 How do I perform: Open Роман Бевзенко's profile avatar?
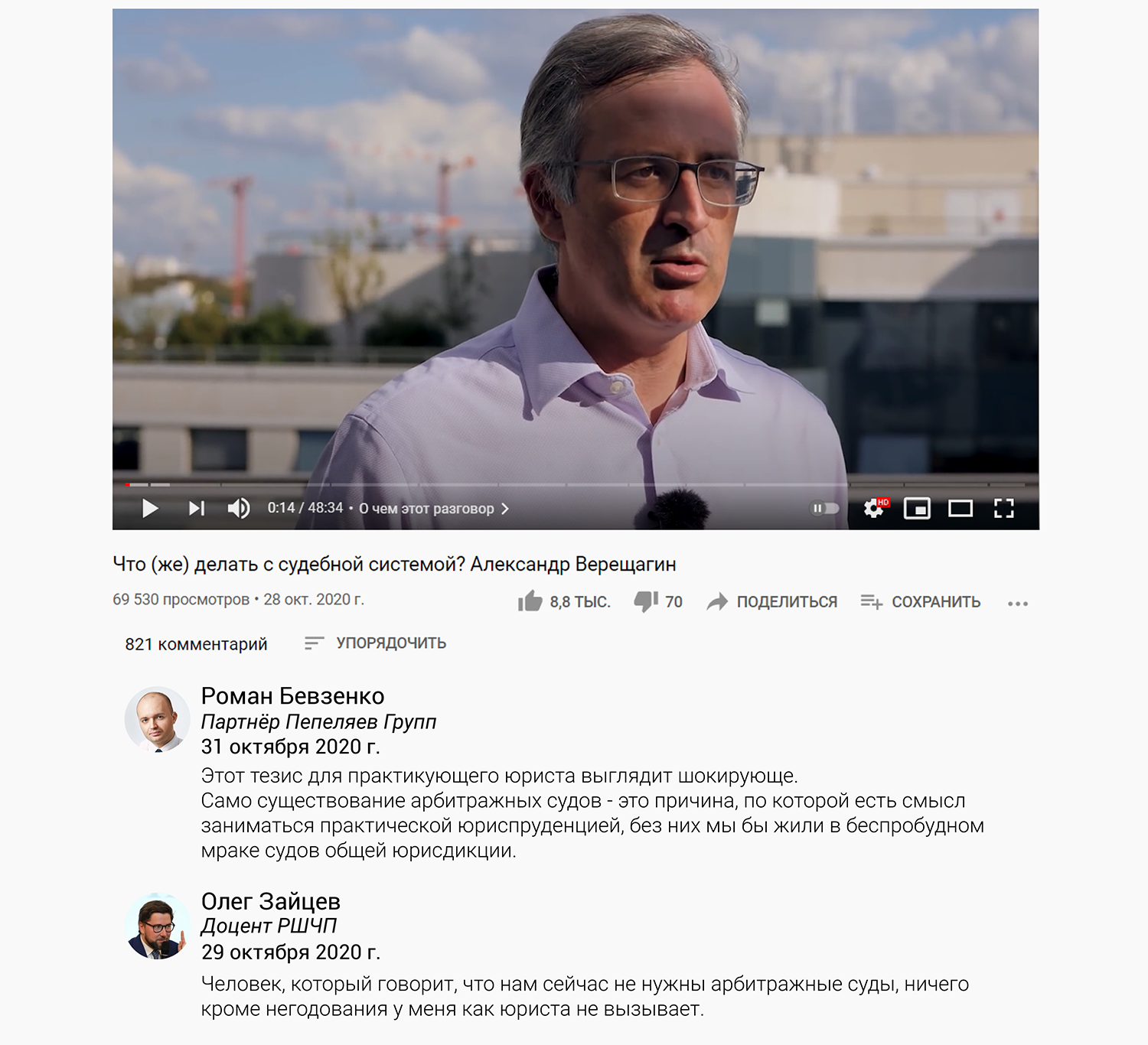coord(157,719)
